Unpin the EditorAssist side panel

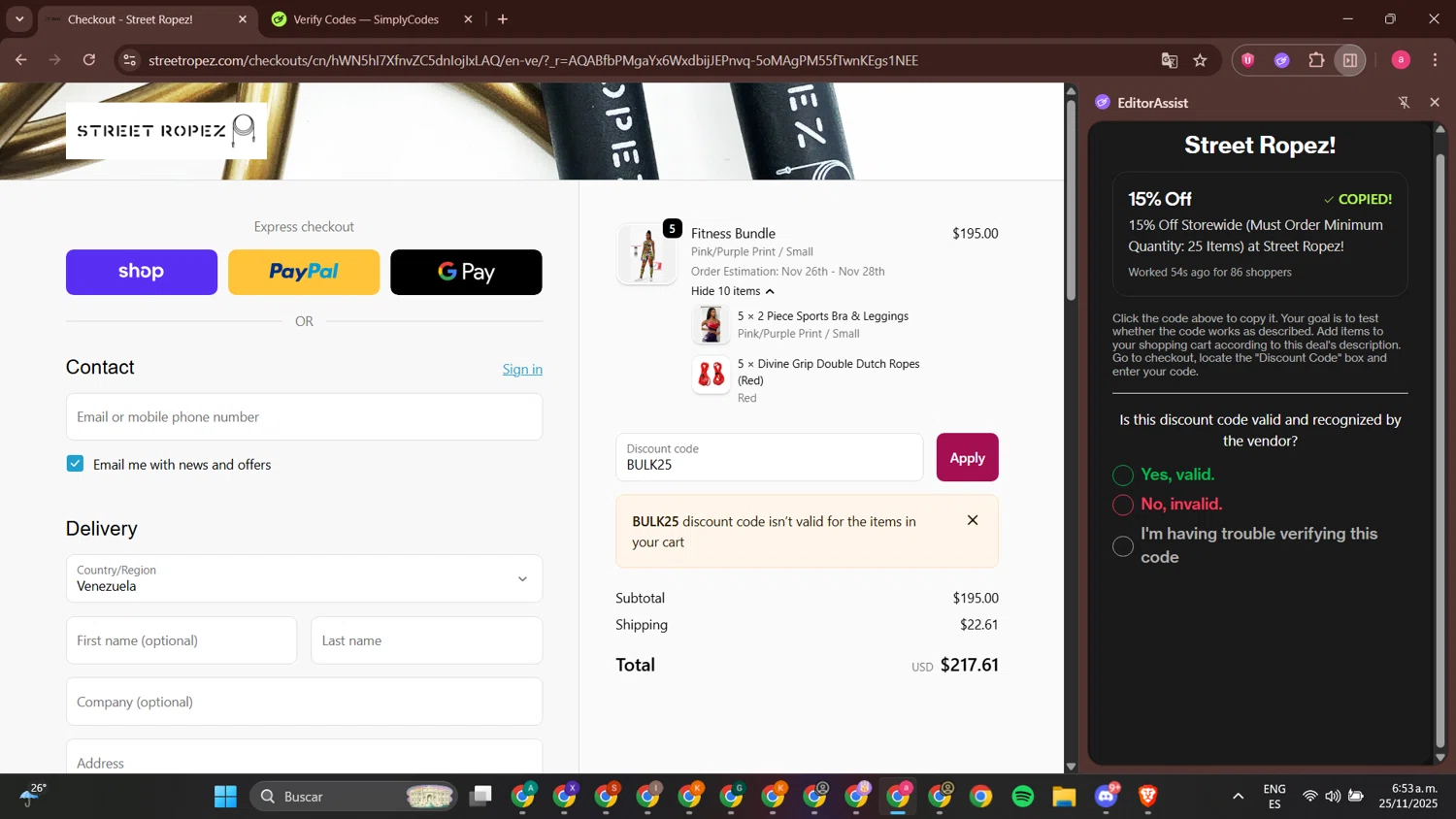pyautogui.click(x=1404, y=103)
